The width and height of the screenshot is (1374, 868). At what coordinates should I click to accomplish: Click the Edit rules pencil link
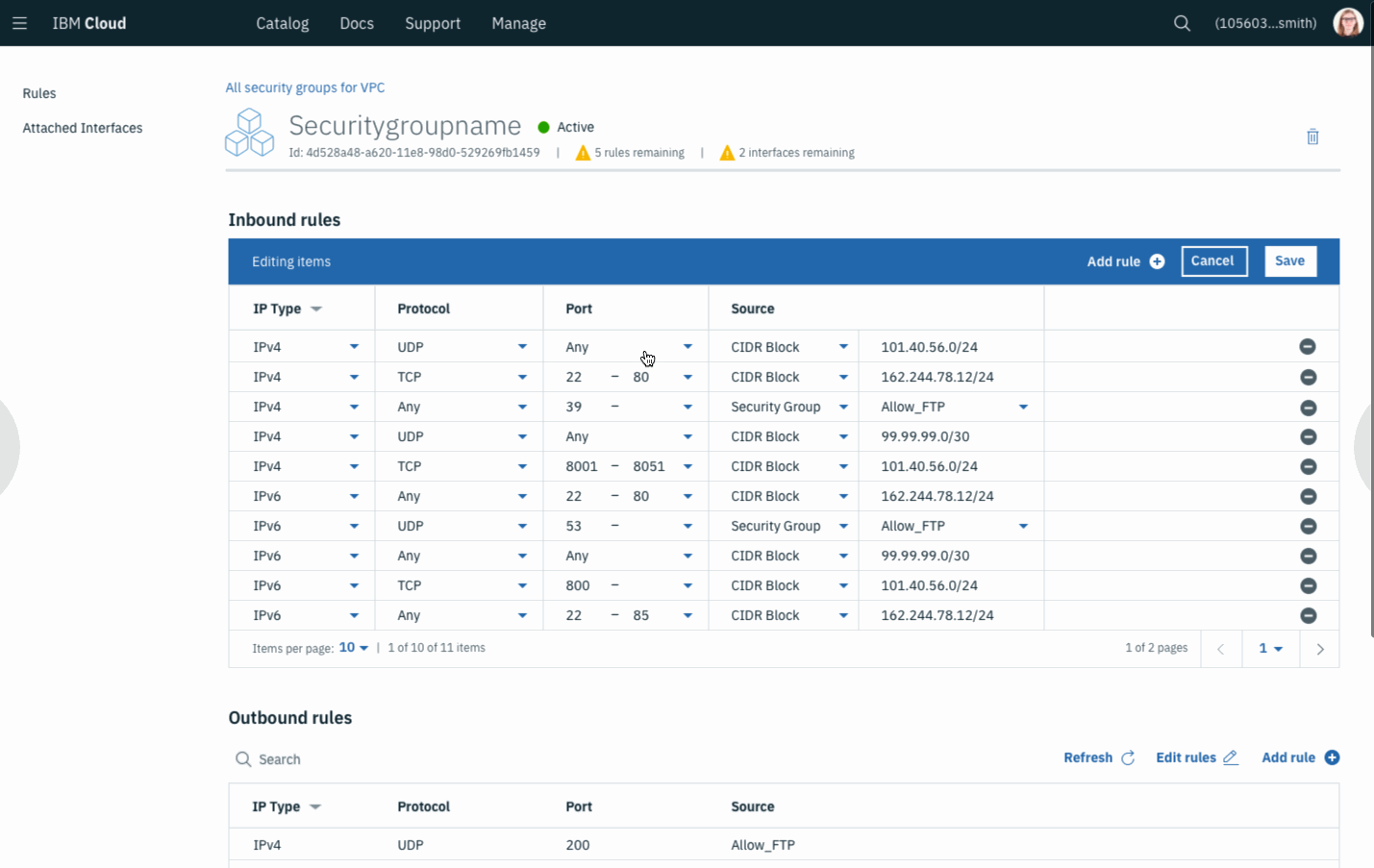coord(1197,757)
